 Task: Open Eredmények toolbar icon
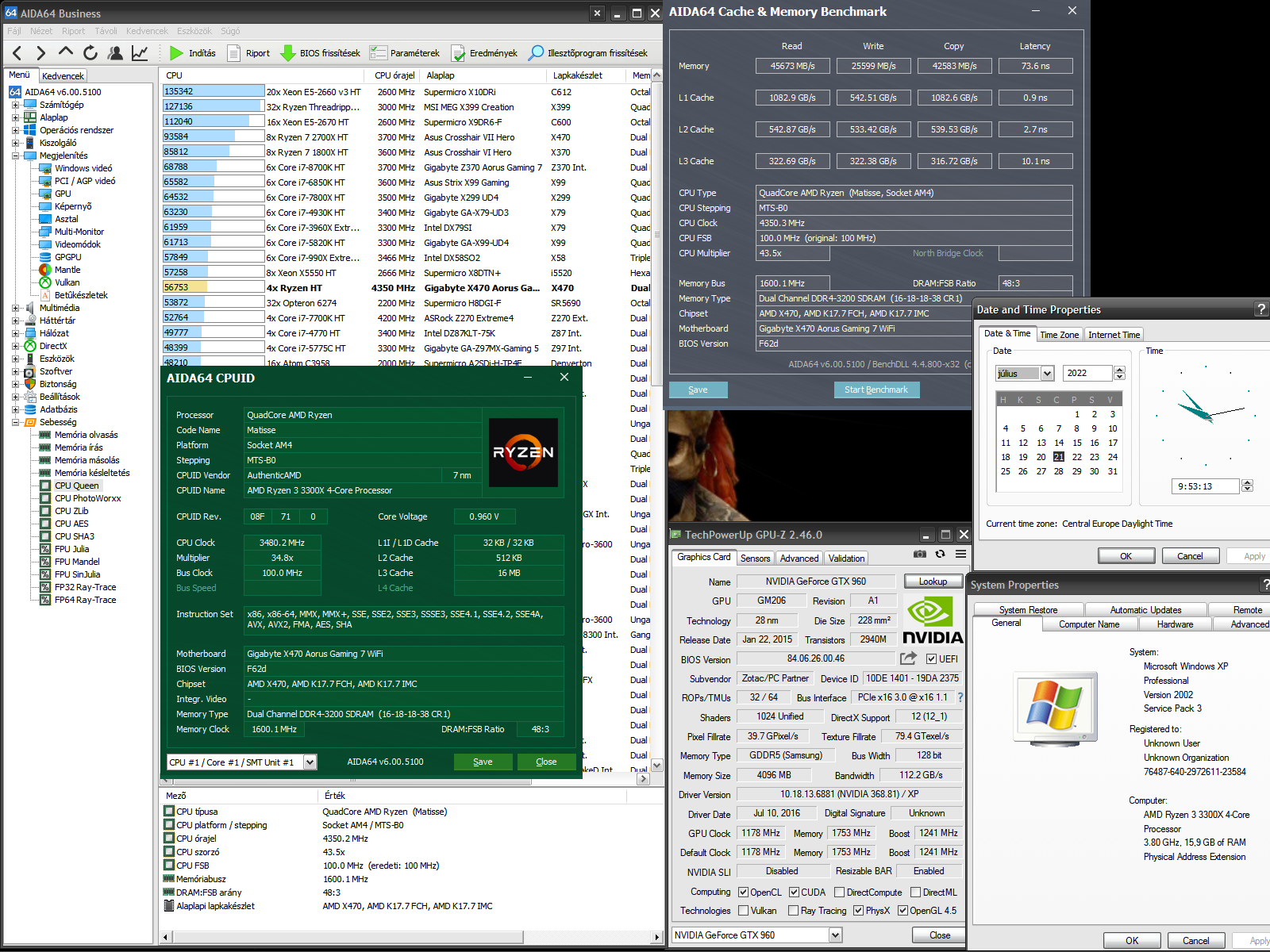click(458, 53)
